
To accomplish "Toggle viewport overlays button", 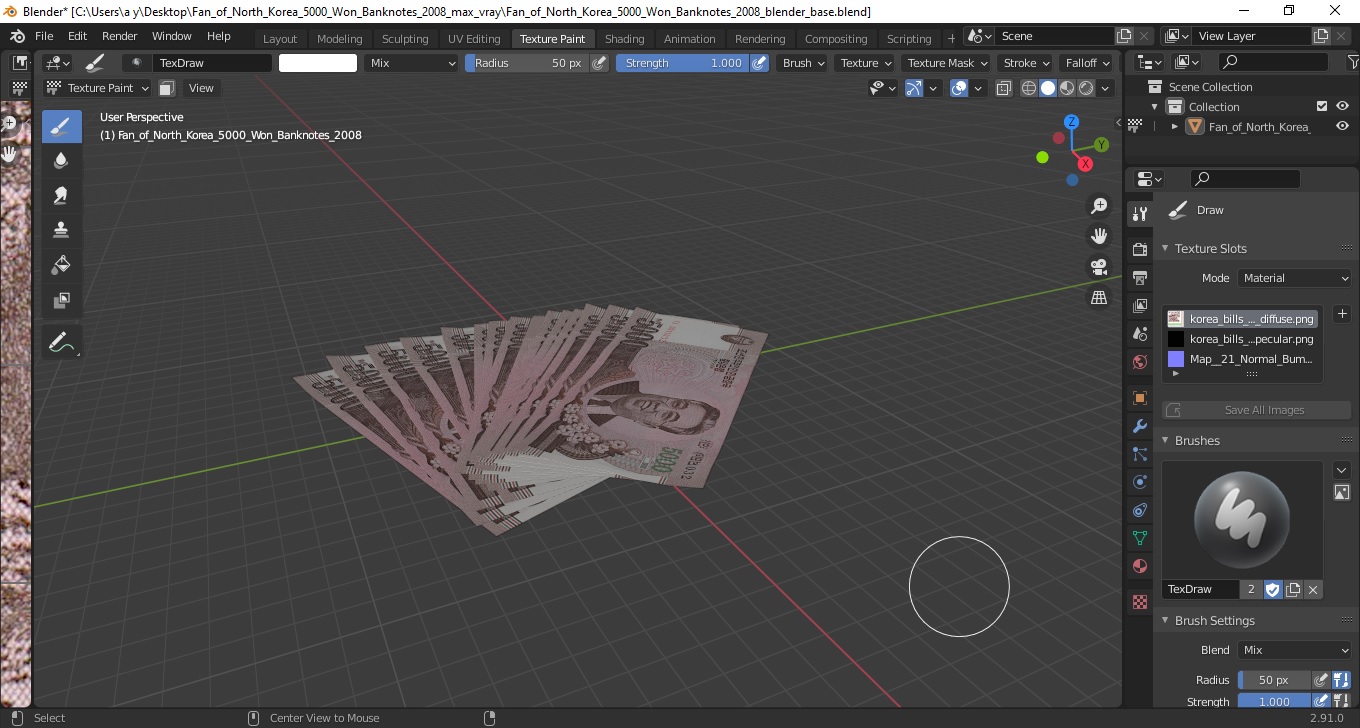I will [959, 88].
